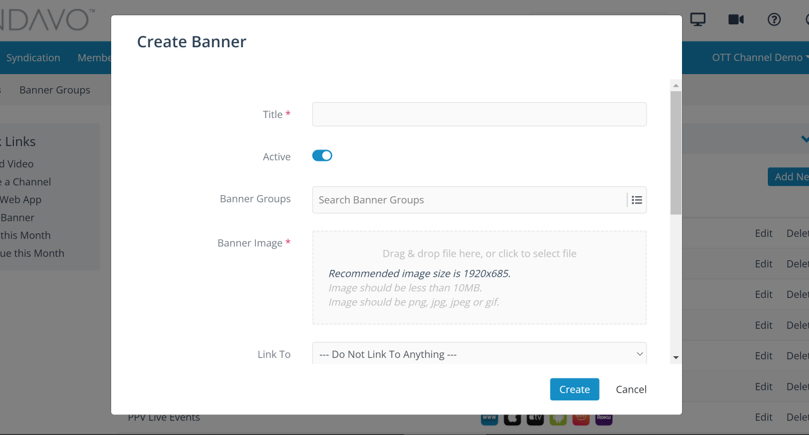Open the banner groups list icon

[x=637, y=200]
